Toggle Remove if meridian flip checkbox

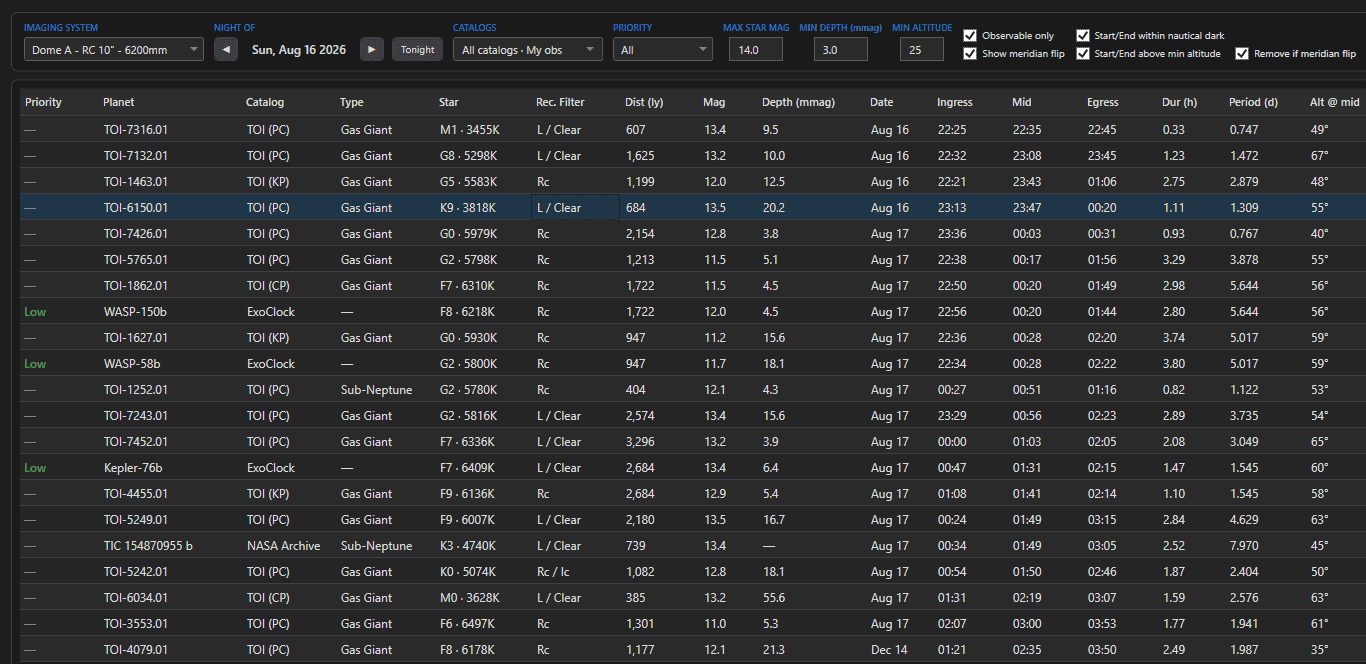point(1242,54)
